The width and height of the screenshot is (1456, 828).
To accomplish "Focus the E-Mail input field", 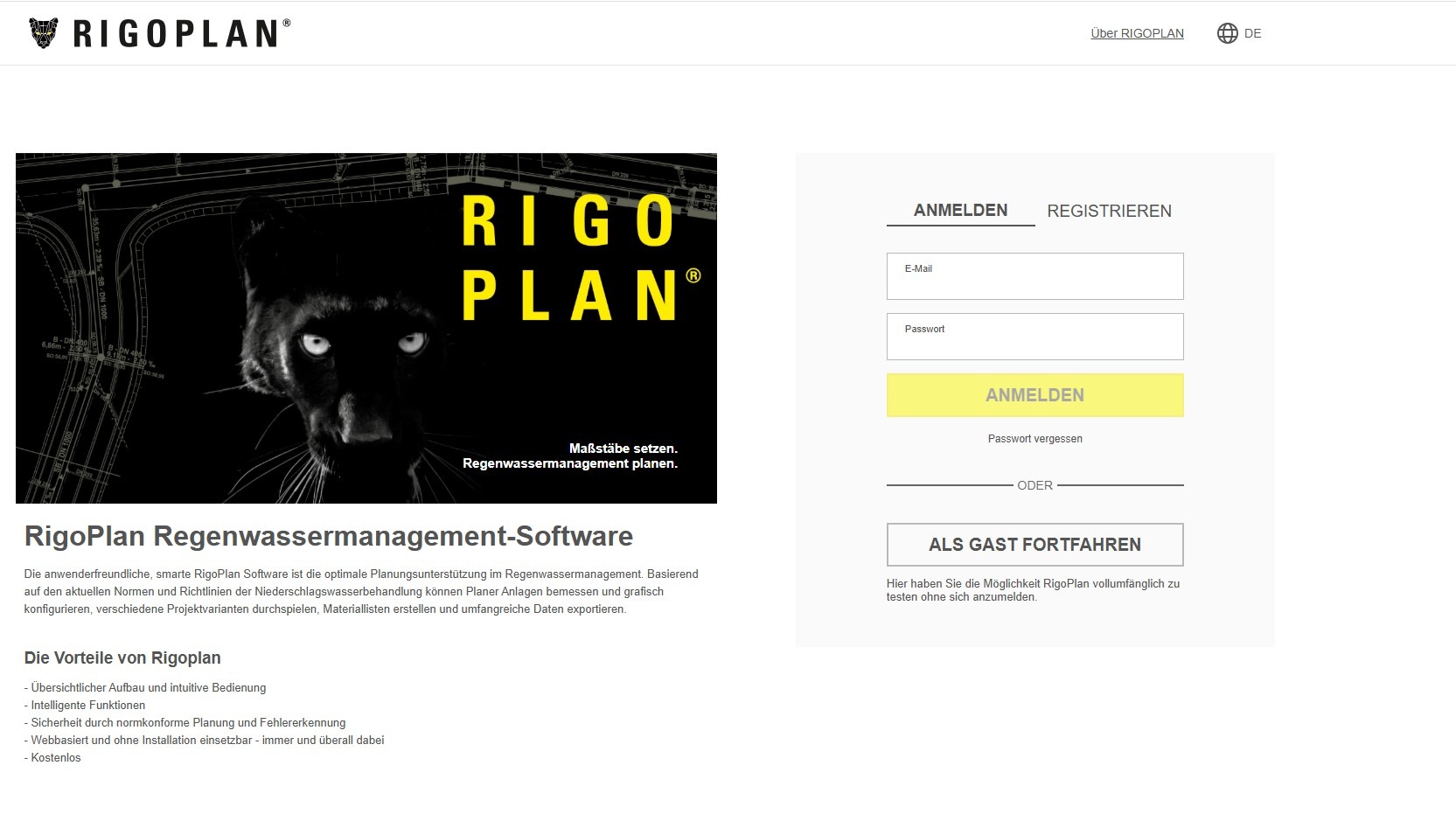I will 1035,276.
